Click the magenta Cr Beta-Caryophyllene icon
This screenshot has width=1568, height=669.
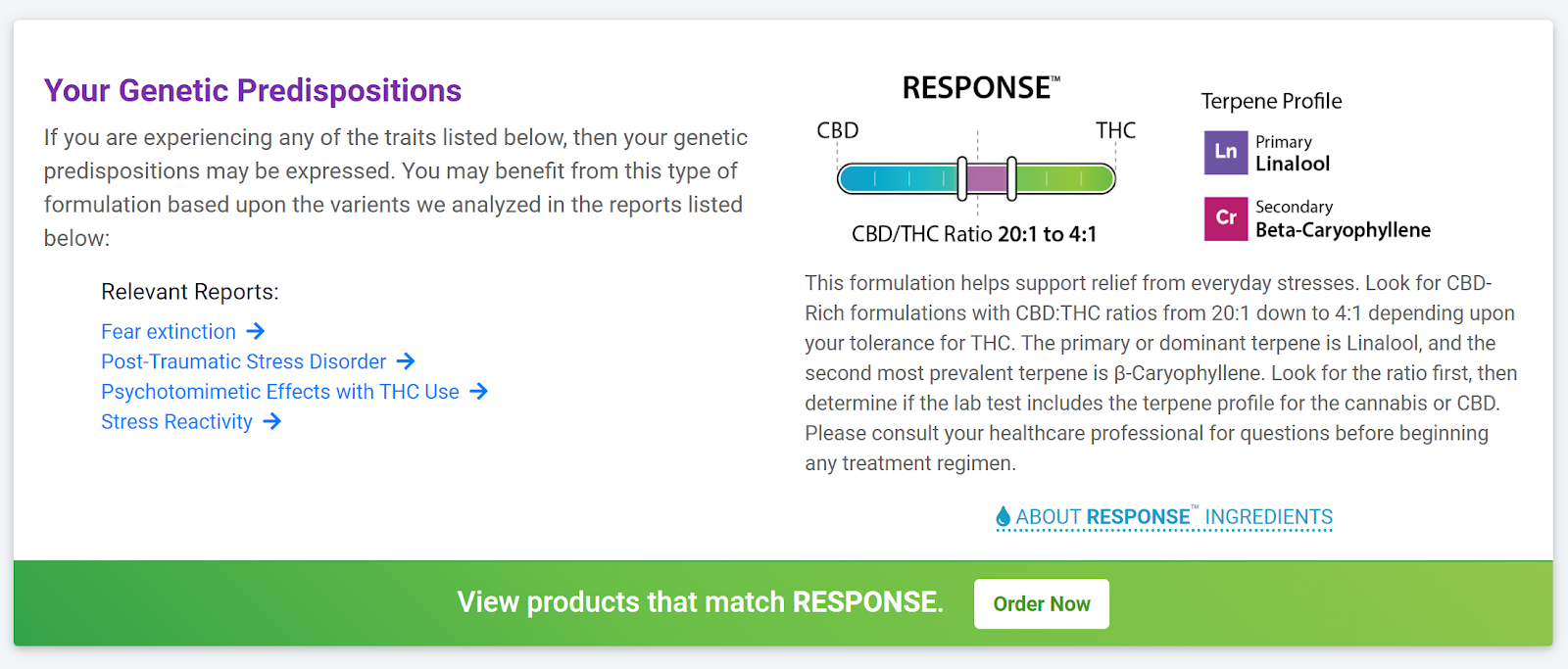[x=1226, y=218]
